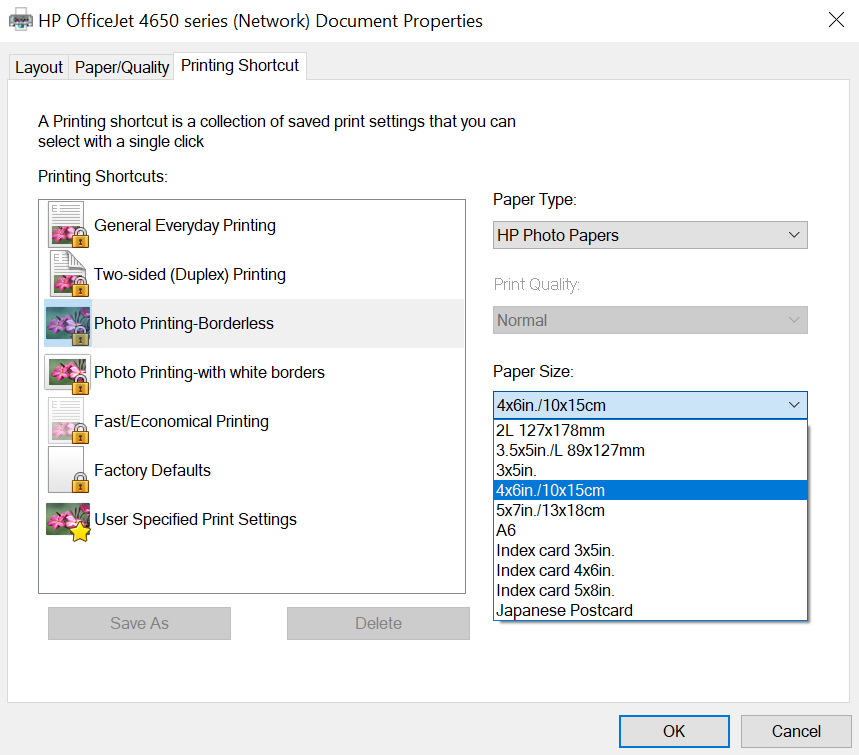Image resolution: width=859 pixels, height=755 pixels.
Task: Choose Index card 4x6in. size
Action: (x=650, y=570)
